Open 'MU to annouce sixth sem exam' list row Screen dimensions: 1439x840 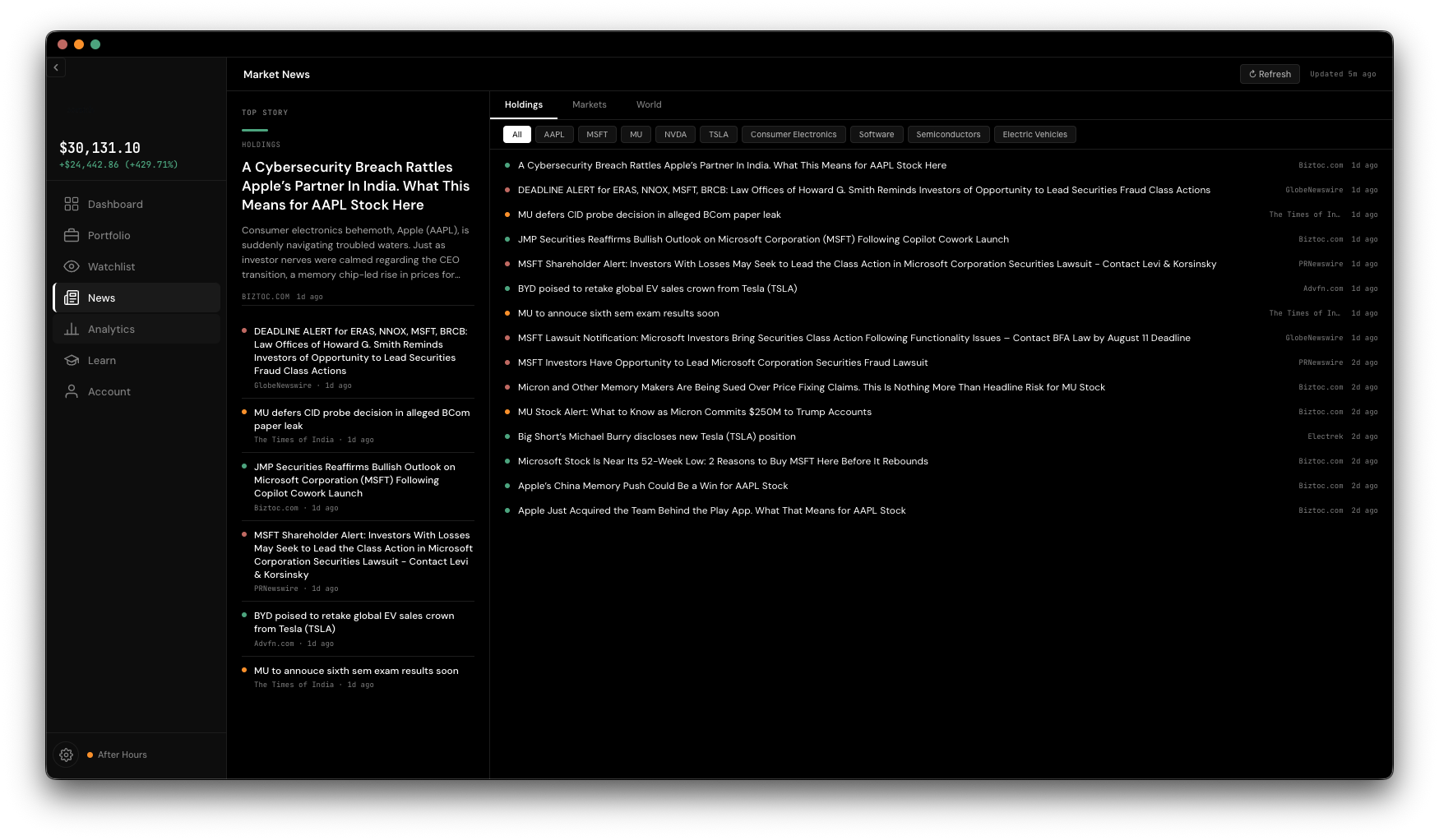coord(941,313)
